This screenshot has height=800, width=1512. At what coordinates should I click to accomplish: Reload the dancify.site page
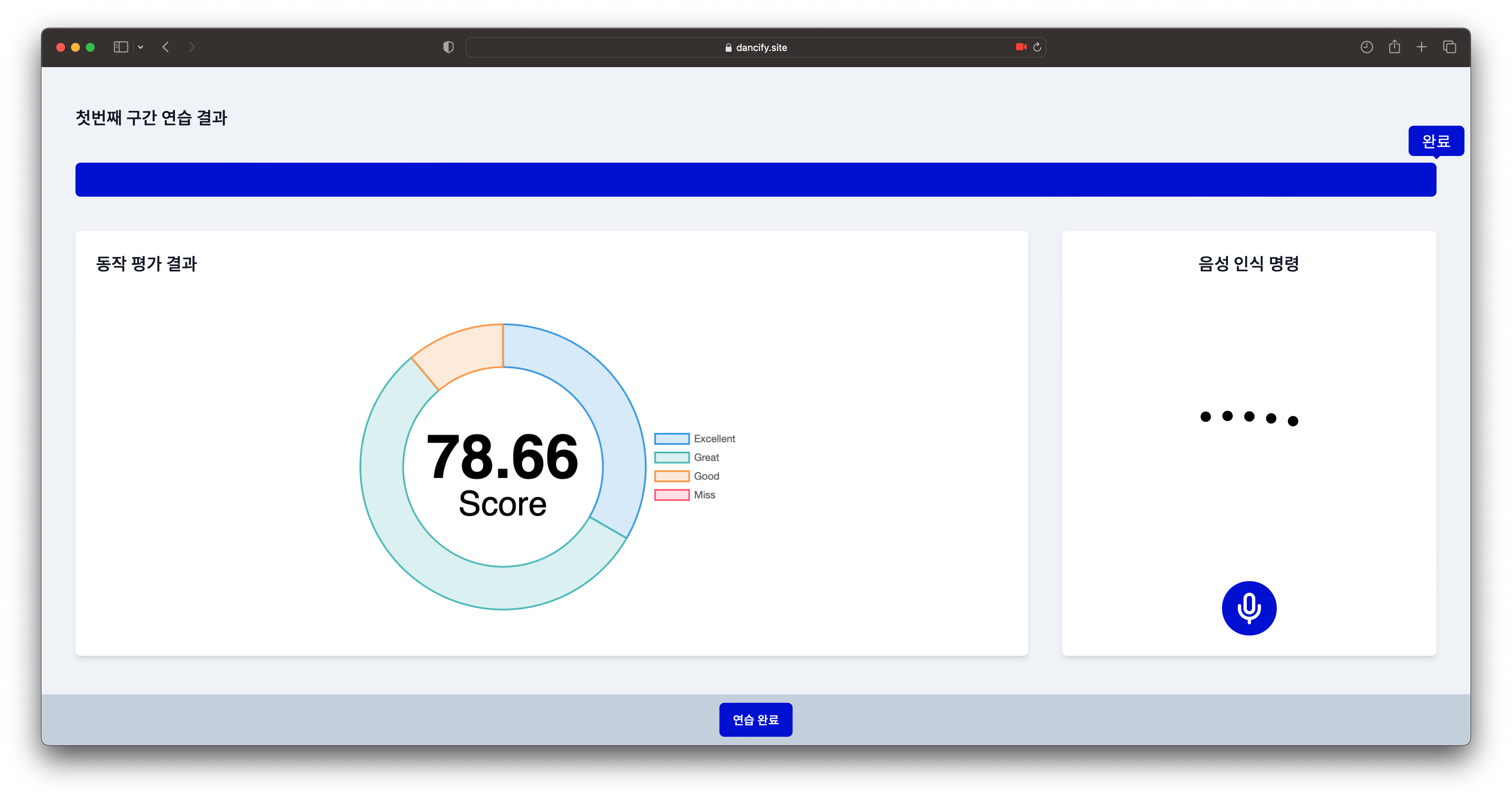1037,47
